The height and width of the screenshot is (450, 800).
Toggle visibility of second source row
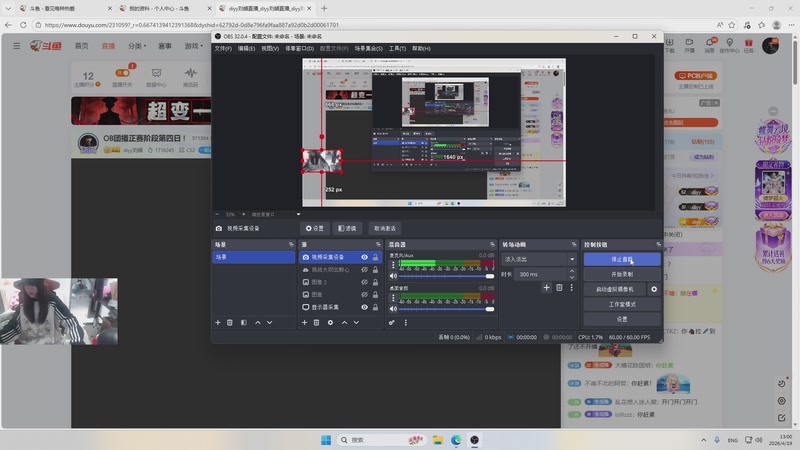pyautogui.click(x=364, y=269)
